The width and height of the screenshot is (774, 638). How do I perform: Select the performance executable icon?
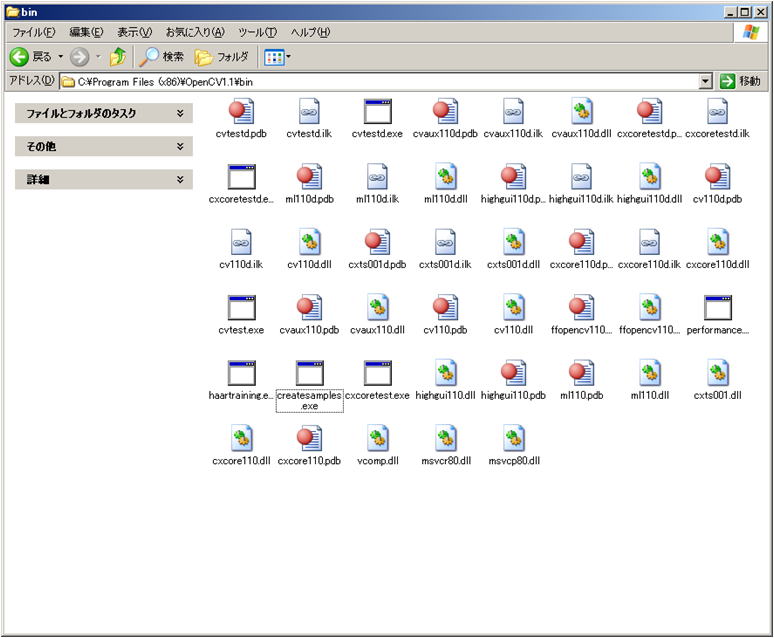pyautogui.click(x=718, y=308)
